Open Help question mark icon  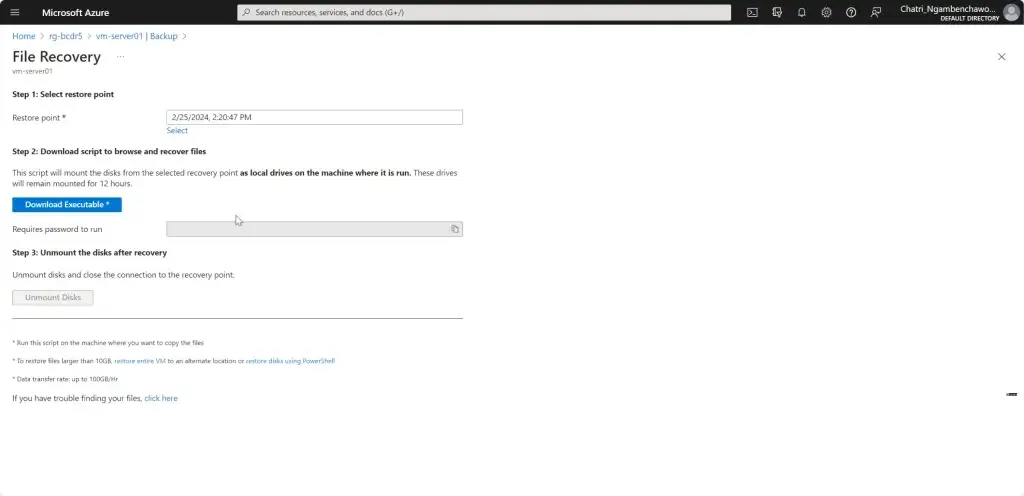click(851, 12)
